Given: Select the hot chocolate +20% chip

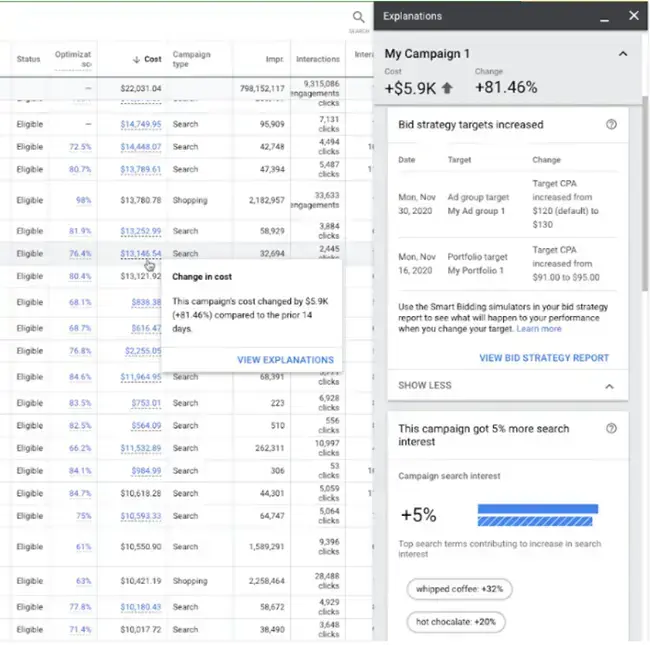Looking at the screenshot, I should point(456,622).
